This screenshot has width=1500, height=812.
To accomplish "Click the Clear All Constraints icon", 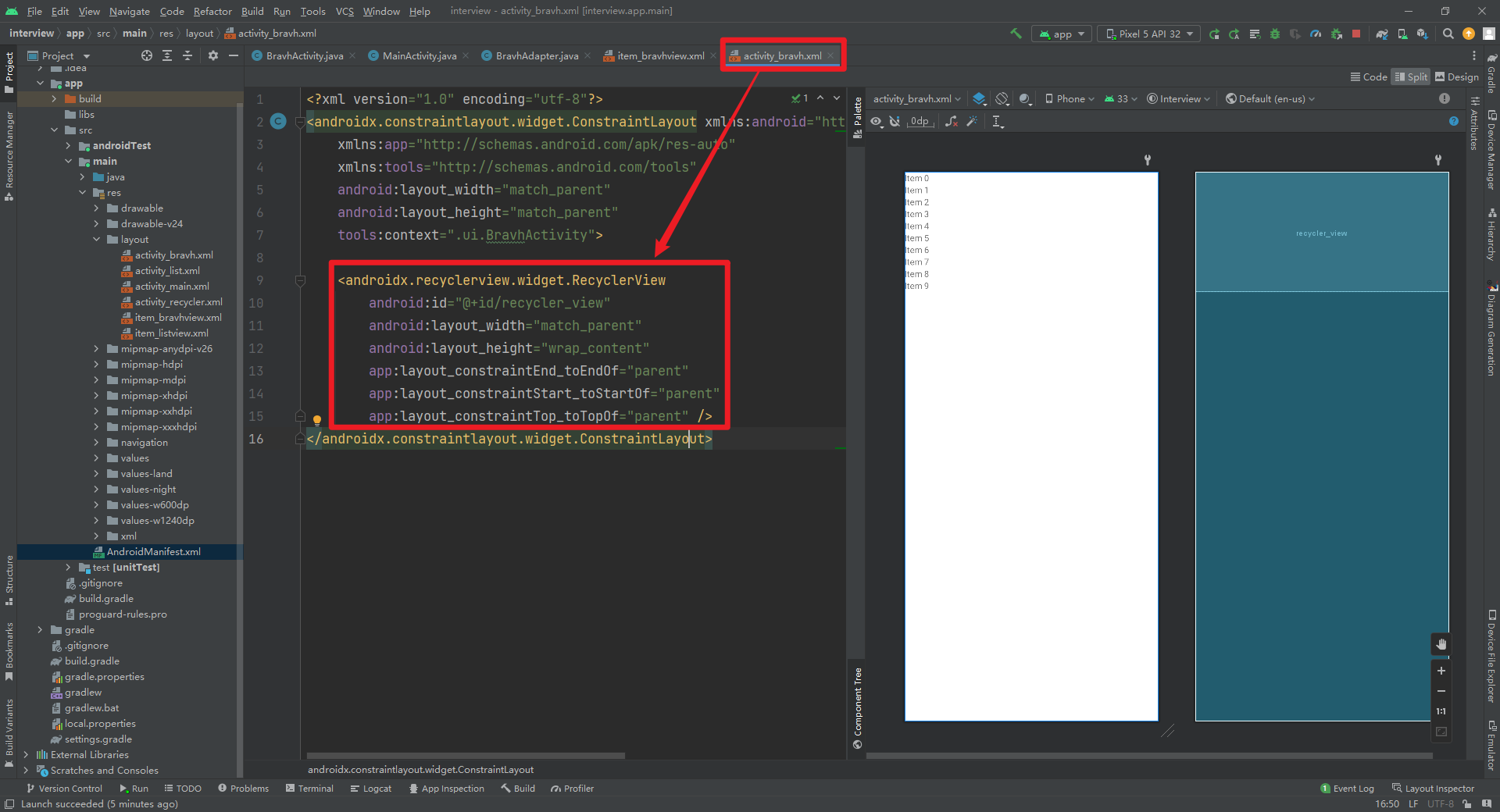I will pyautogui.click(x=952, y=121).
